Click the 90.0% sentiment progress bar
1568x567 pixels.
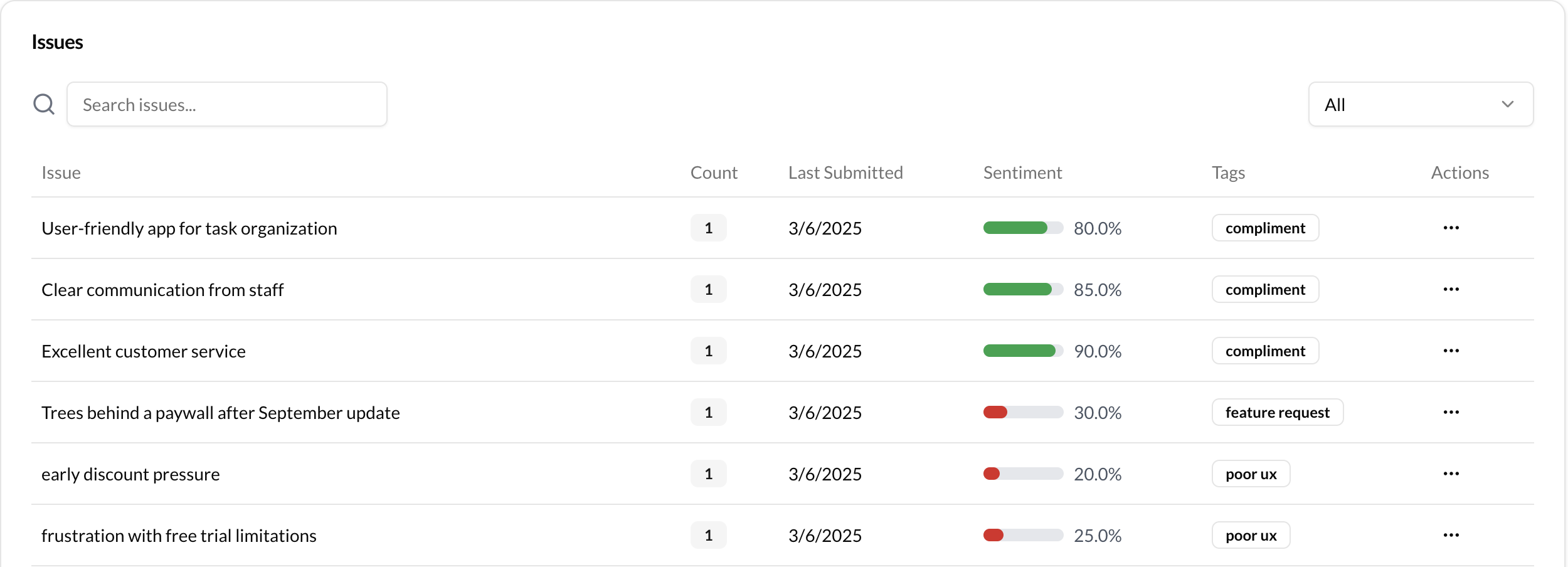point(1023,351)
